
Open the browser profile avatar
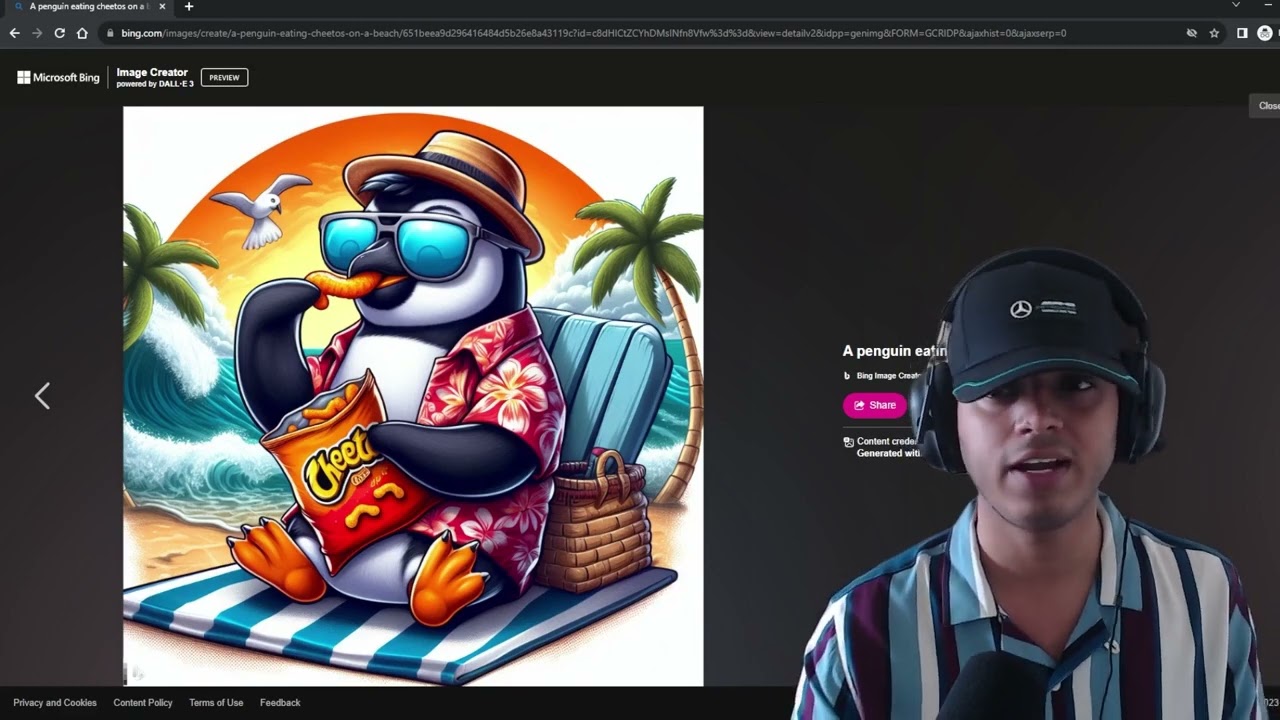1265,33
